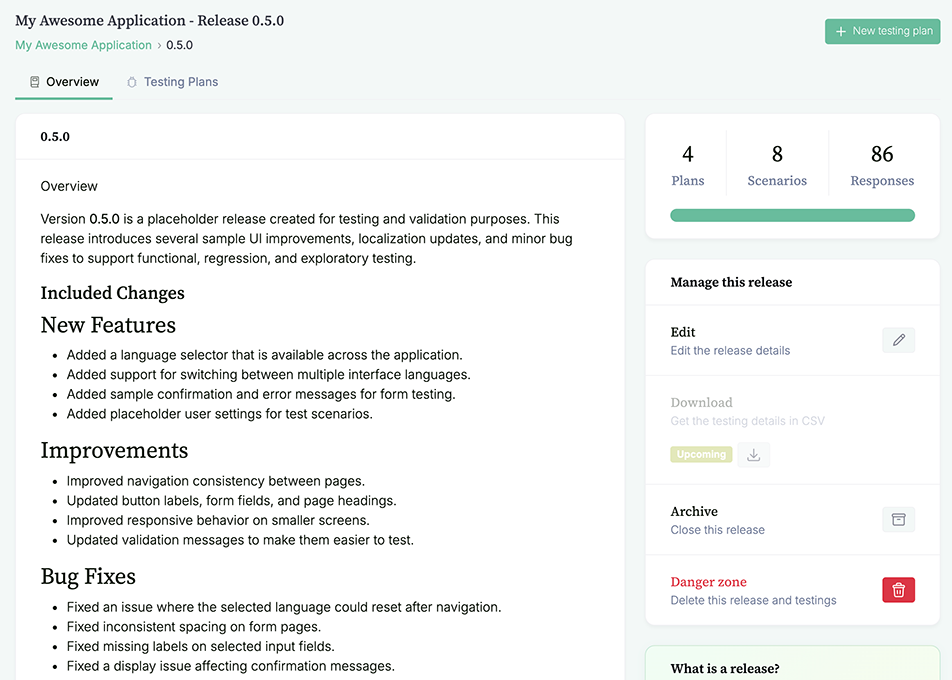Click 'Fixed inconsistent spacing on form pages' bullet
This screenshot has height=680, width=952.
(194, 627)
